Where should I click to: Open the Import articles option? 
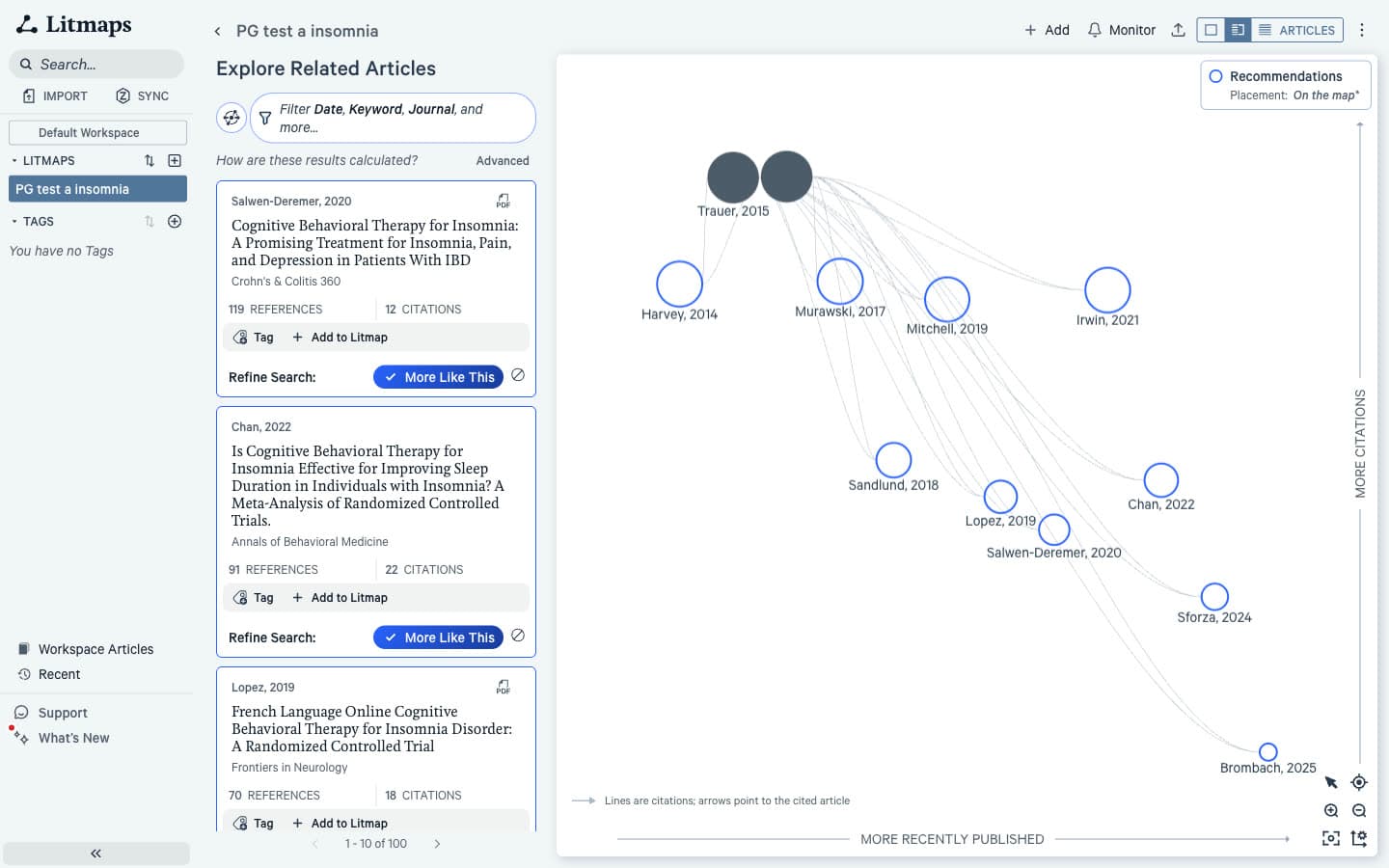pyautogui.click(x=55, y=95)
